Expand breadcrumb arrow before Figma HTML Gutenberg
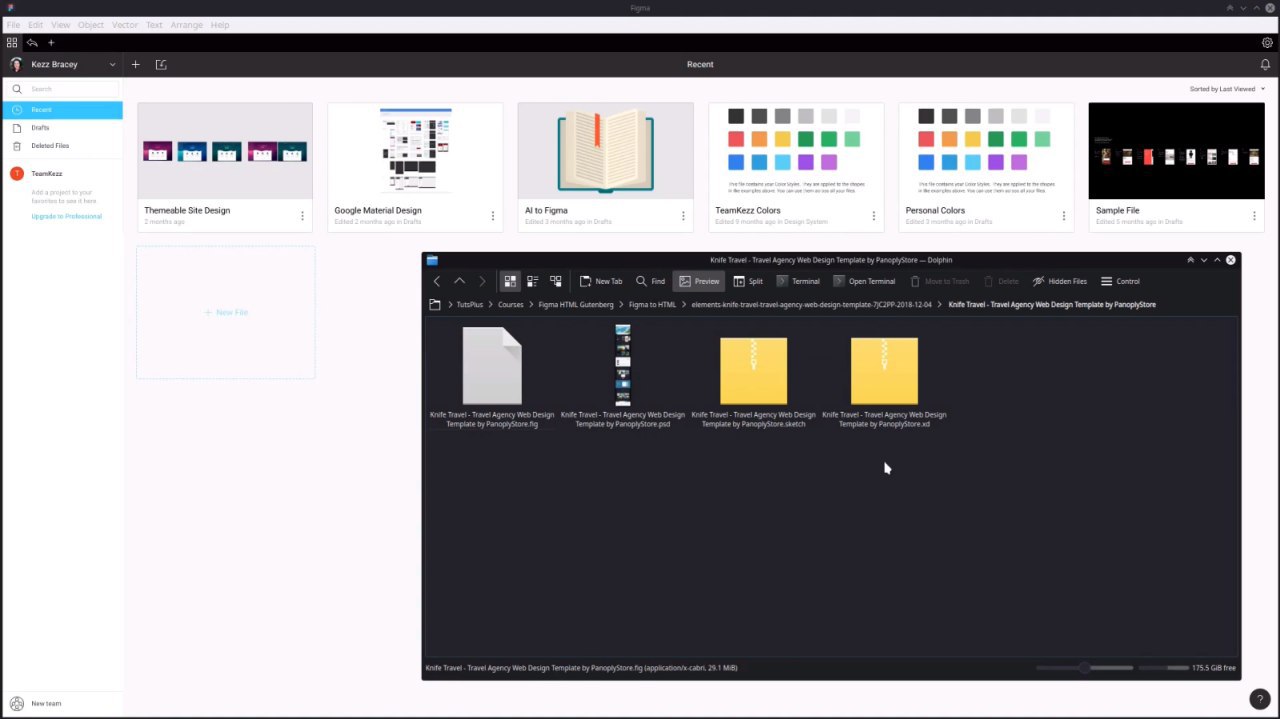The height and width of the screenshot is (719, 1280). 532,304
